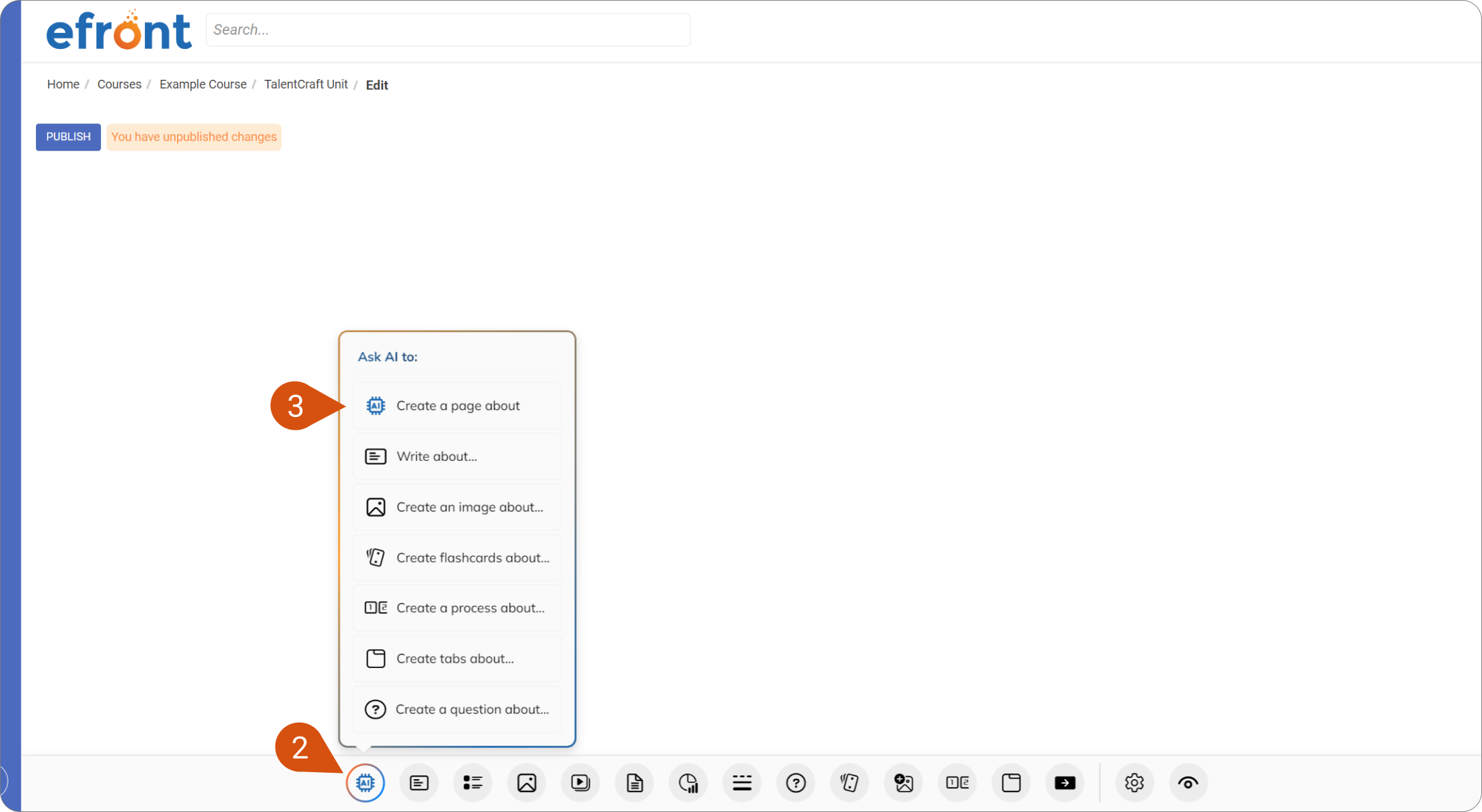
Task: Insert a bulleted list block
Action: click(473, 783)
